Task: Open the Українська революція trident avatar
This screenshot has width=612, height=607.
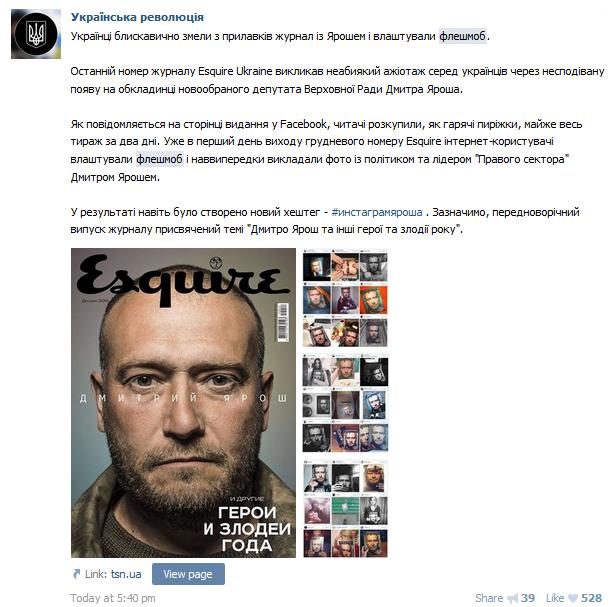Action: (36, 34)
